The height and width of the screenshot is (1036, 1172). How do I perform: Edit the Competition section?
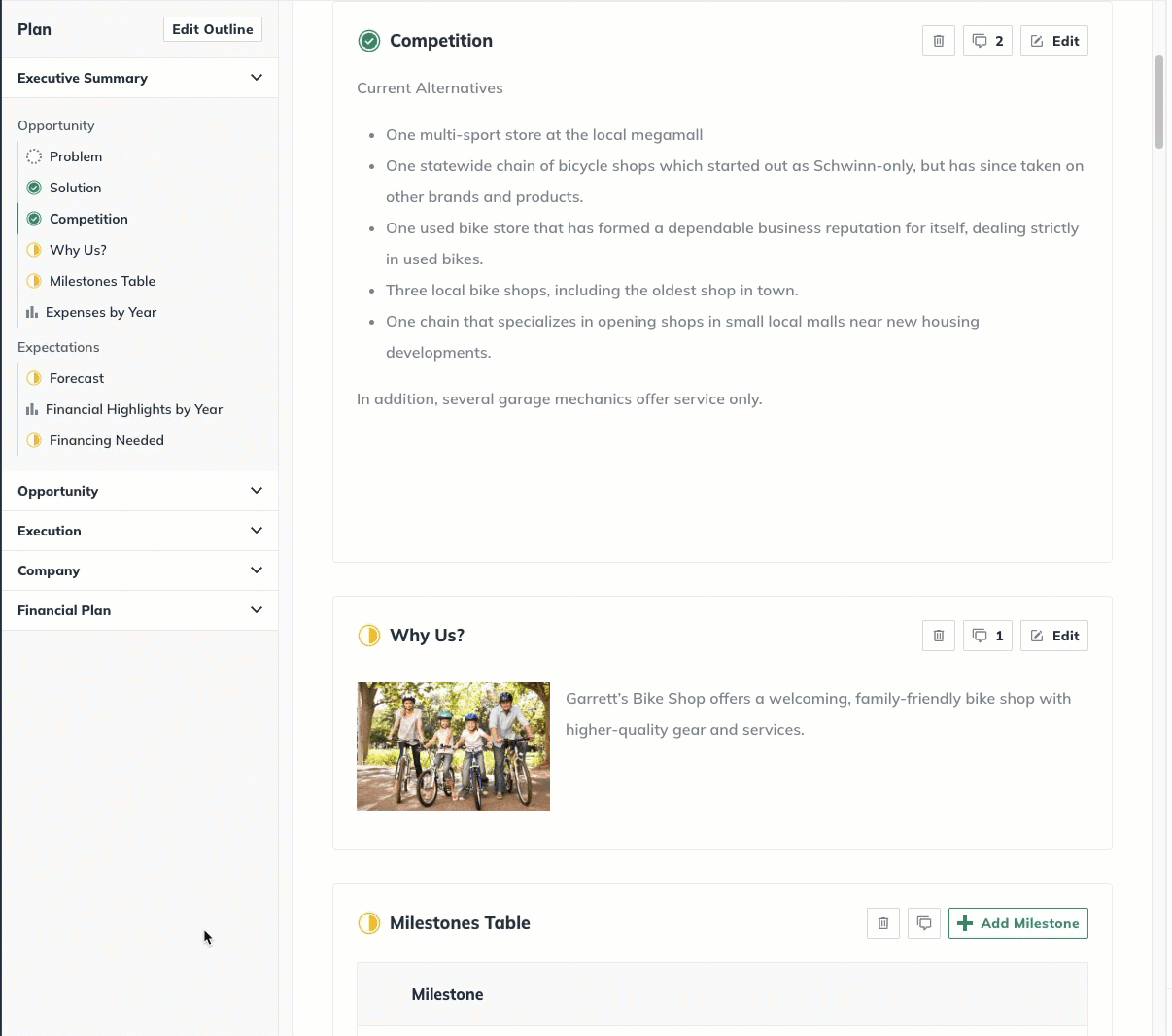click(x=1054, y=41)
